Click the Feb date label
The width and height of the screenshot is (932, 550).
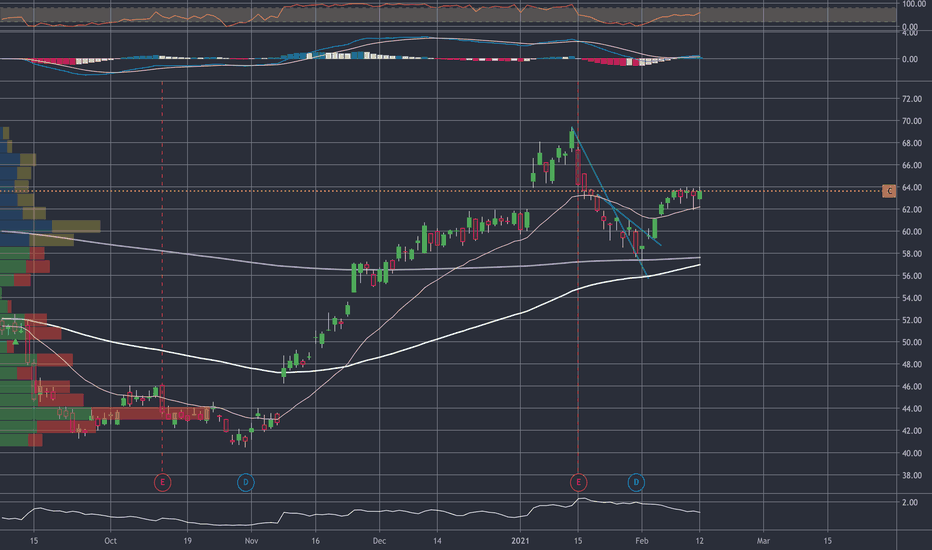[x=641, y=540]
